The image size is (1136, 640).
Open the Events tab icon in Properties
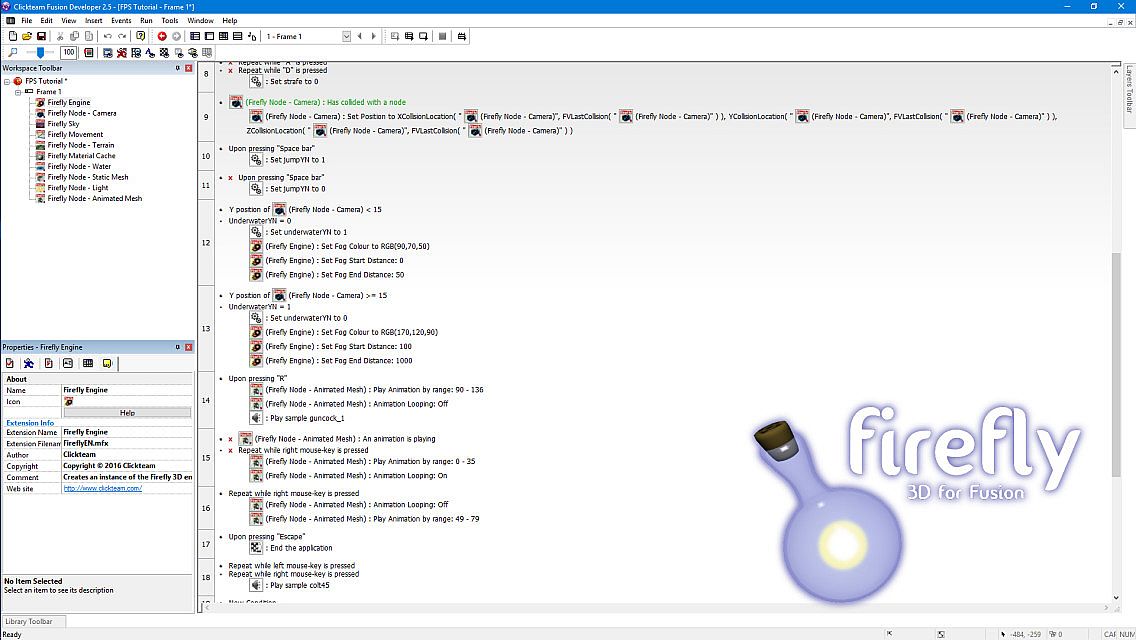tap(88, 363)
